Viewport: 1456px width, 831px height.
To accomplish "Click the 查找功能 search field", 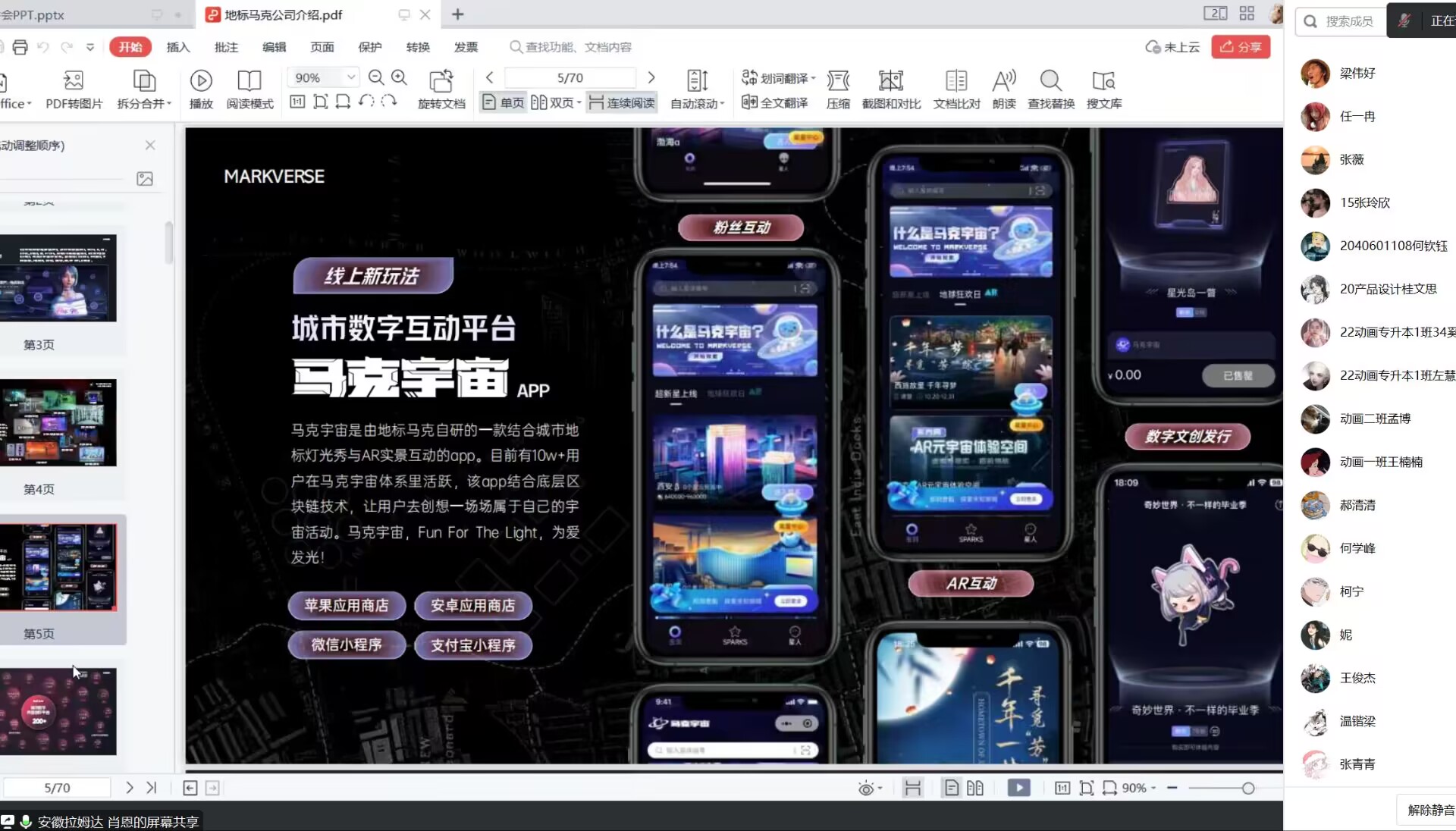I will point(570,47).
